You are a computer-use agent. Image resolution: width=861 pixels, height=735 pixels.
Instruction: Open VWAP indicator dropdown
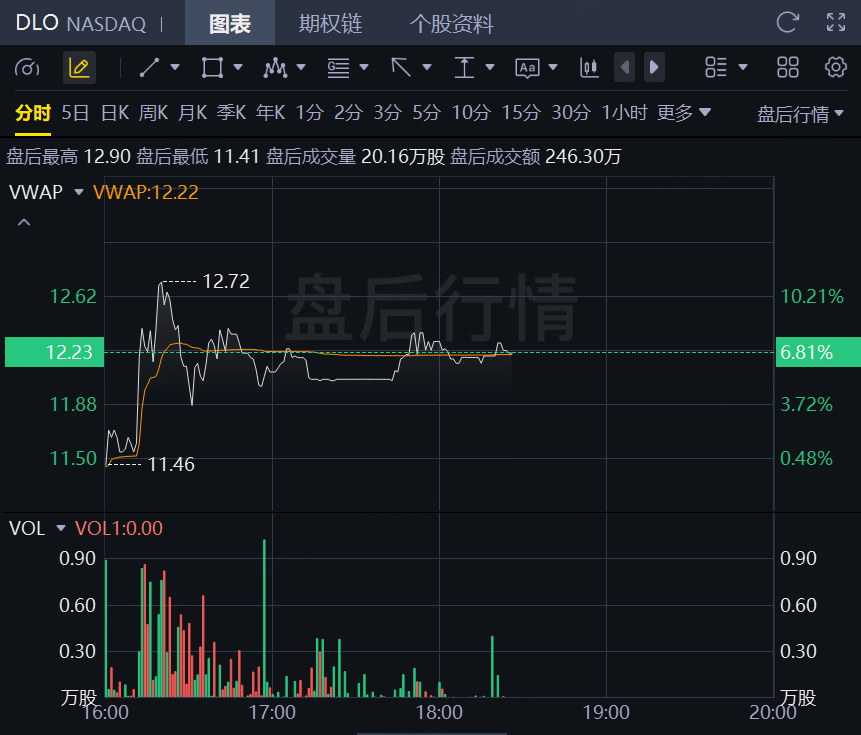(x=79, y=192)
